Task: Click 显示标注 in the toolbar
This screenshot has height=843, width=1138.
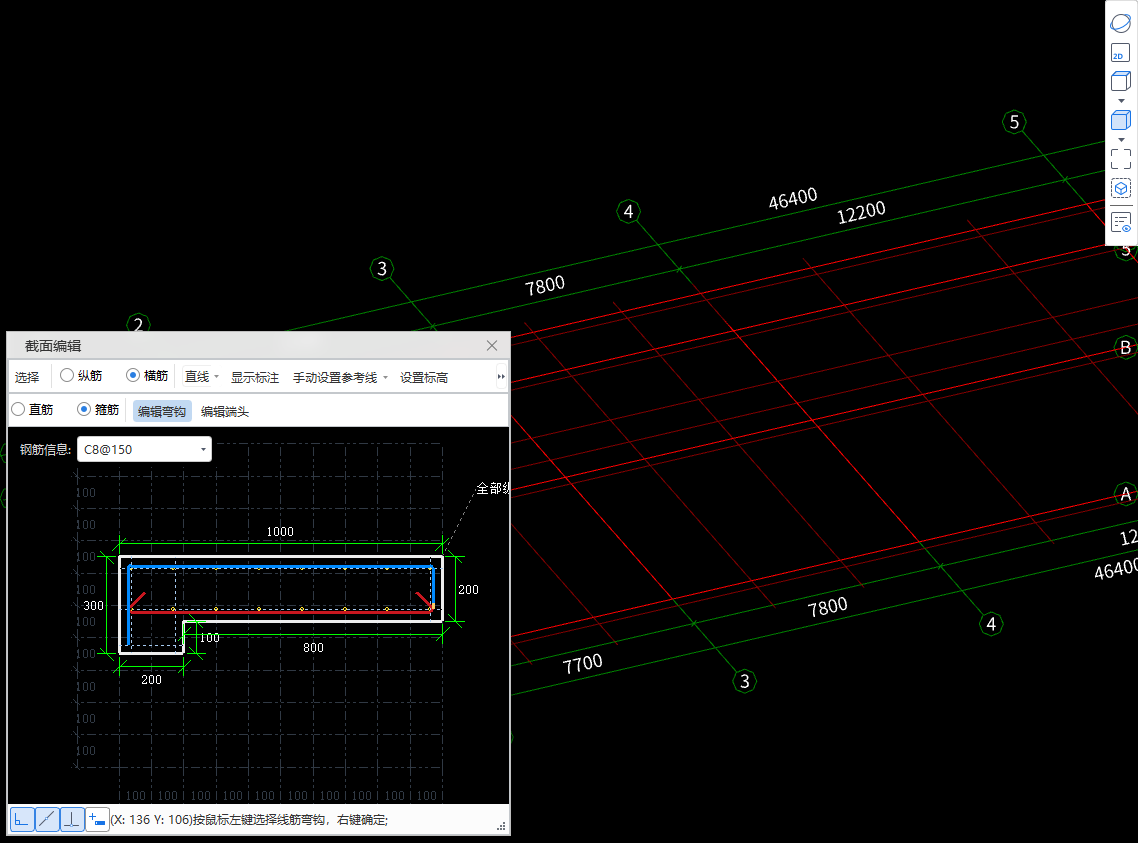Action: [255, 377]
